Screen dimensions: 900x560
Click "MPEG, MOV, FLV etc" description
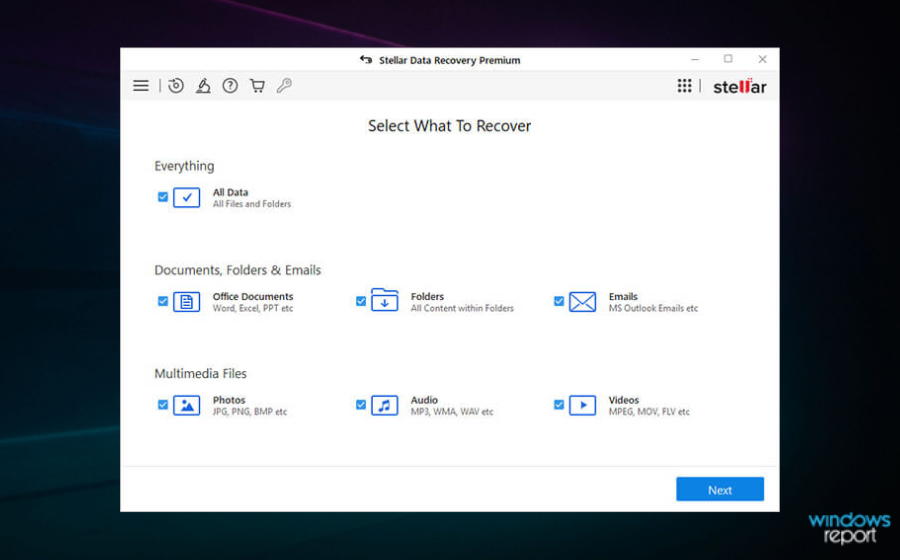coord(649,411)
